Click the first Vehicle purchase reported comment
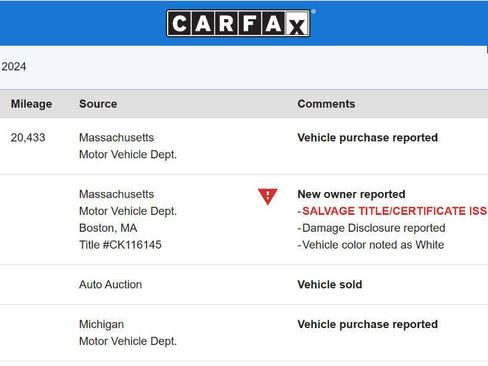The width and height of the screenshot is (488, 366). pyautogui.click(x=367, y=138)
